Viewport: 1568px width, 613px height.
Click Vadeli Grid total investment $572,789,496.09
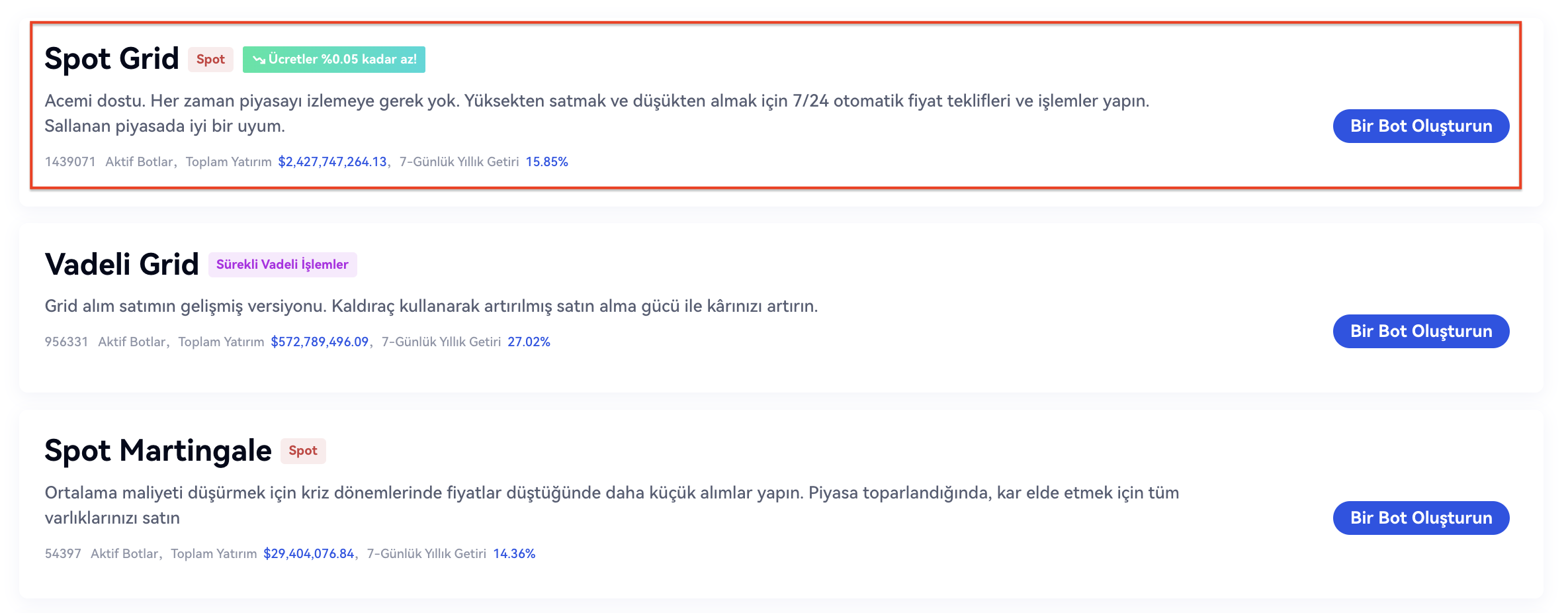(x=320, y=342)
